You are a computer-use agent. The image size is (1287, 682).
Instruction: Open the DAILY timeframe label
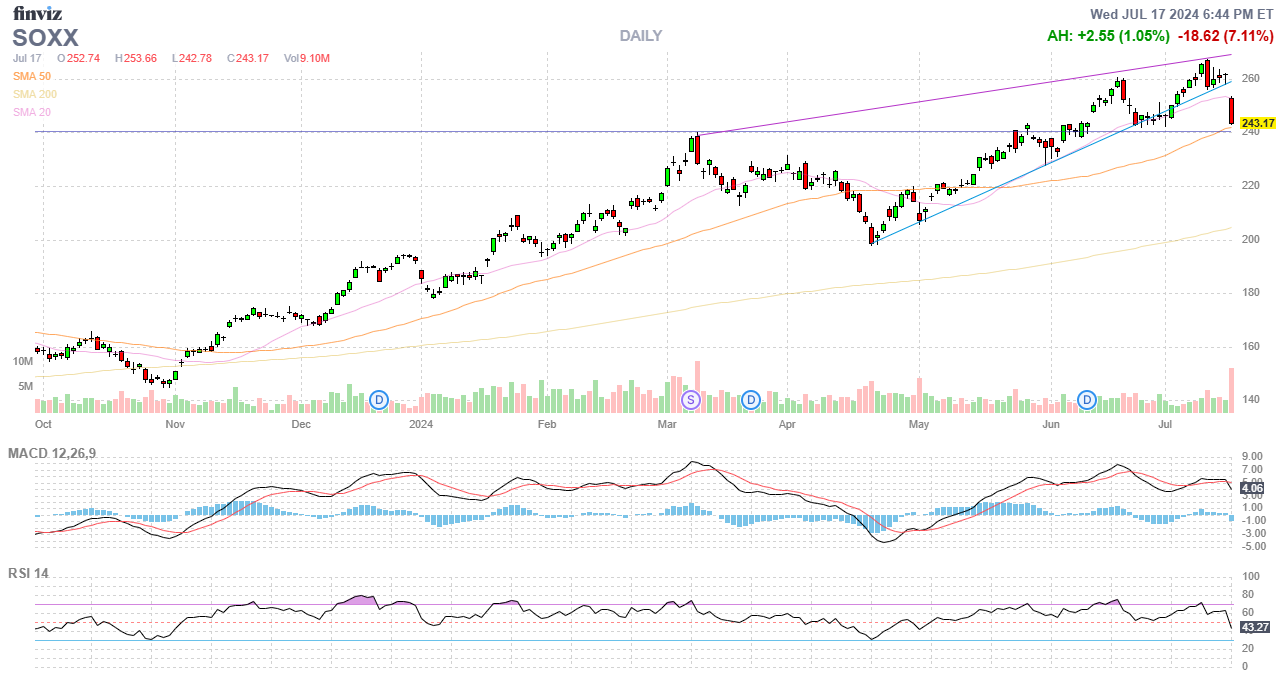point(640,36)
